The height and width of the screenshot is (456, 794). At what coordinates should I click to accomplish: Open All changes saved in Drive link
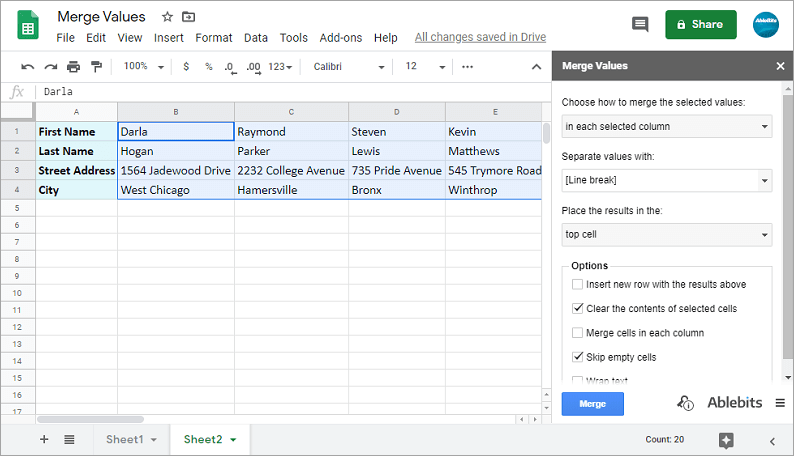pos(480,37)
